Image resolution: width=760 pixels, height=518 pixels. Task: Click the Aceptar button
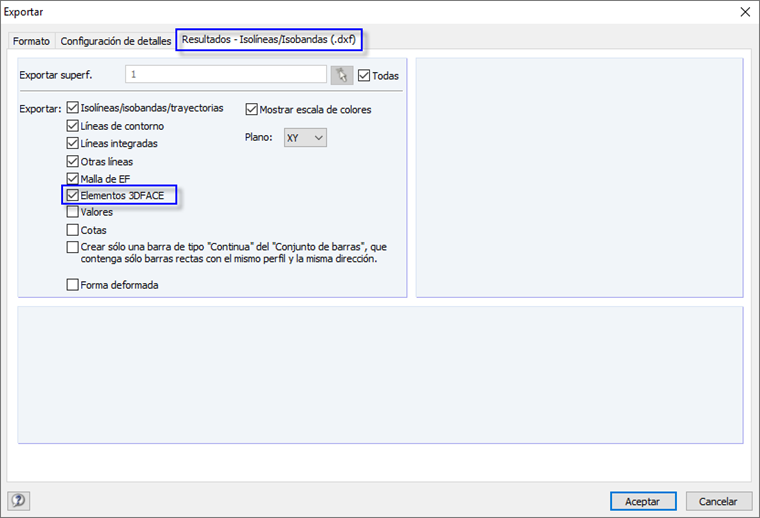coord(643,501)
